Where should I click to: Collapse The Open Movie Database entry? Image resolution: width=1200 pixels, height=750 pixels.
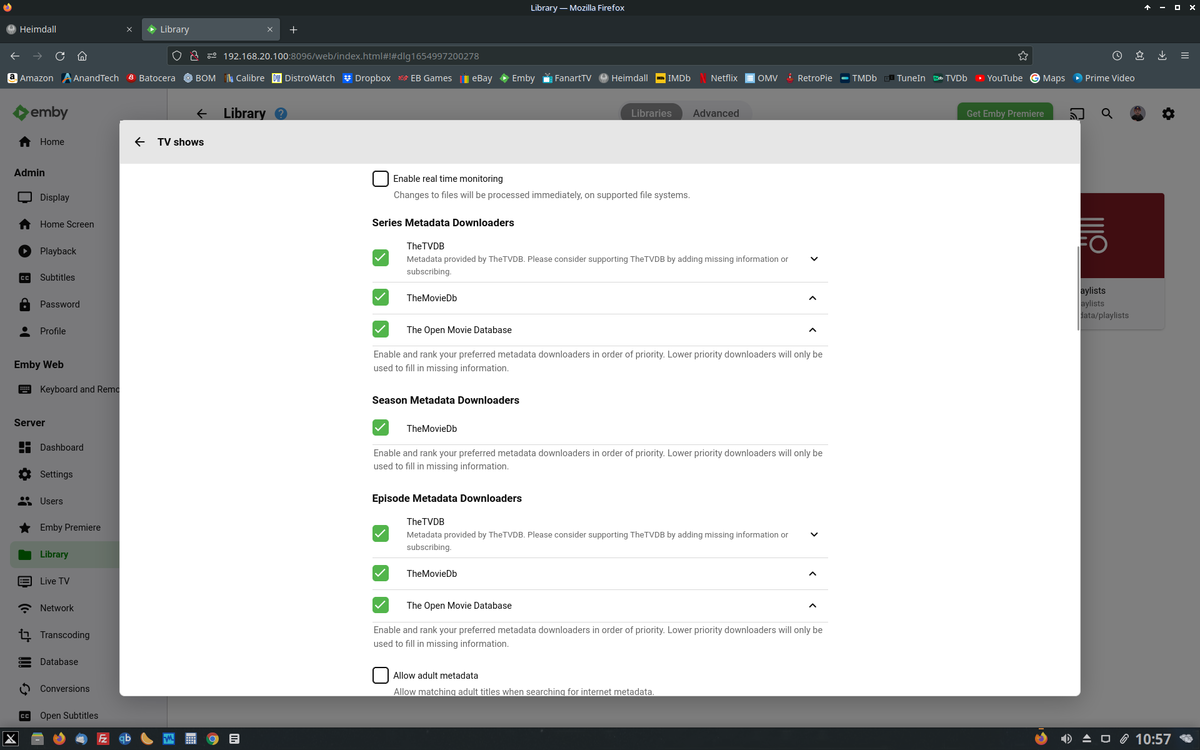[813, 329]
